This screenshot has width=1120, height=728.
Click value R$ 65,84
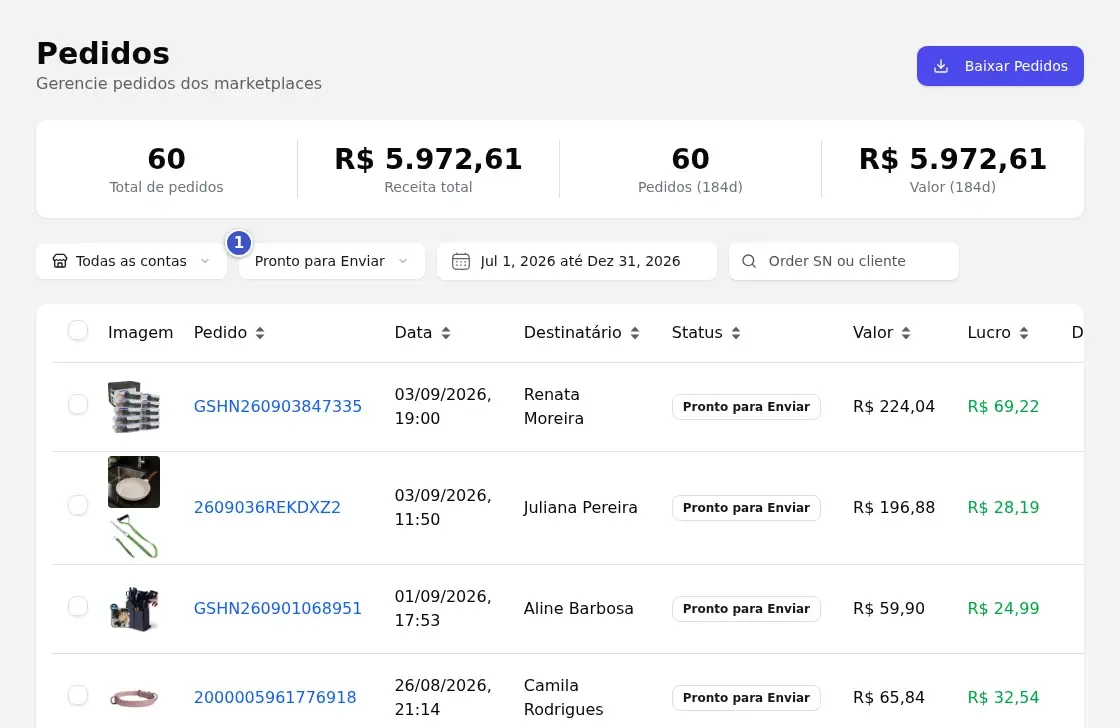[889, 697]
